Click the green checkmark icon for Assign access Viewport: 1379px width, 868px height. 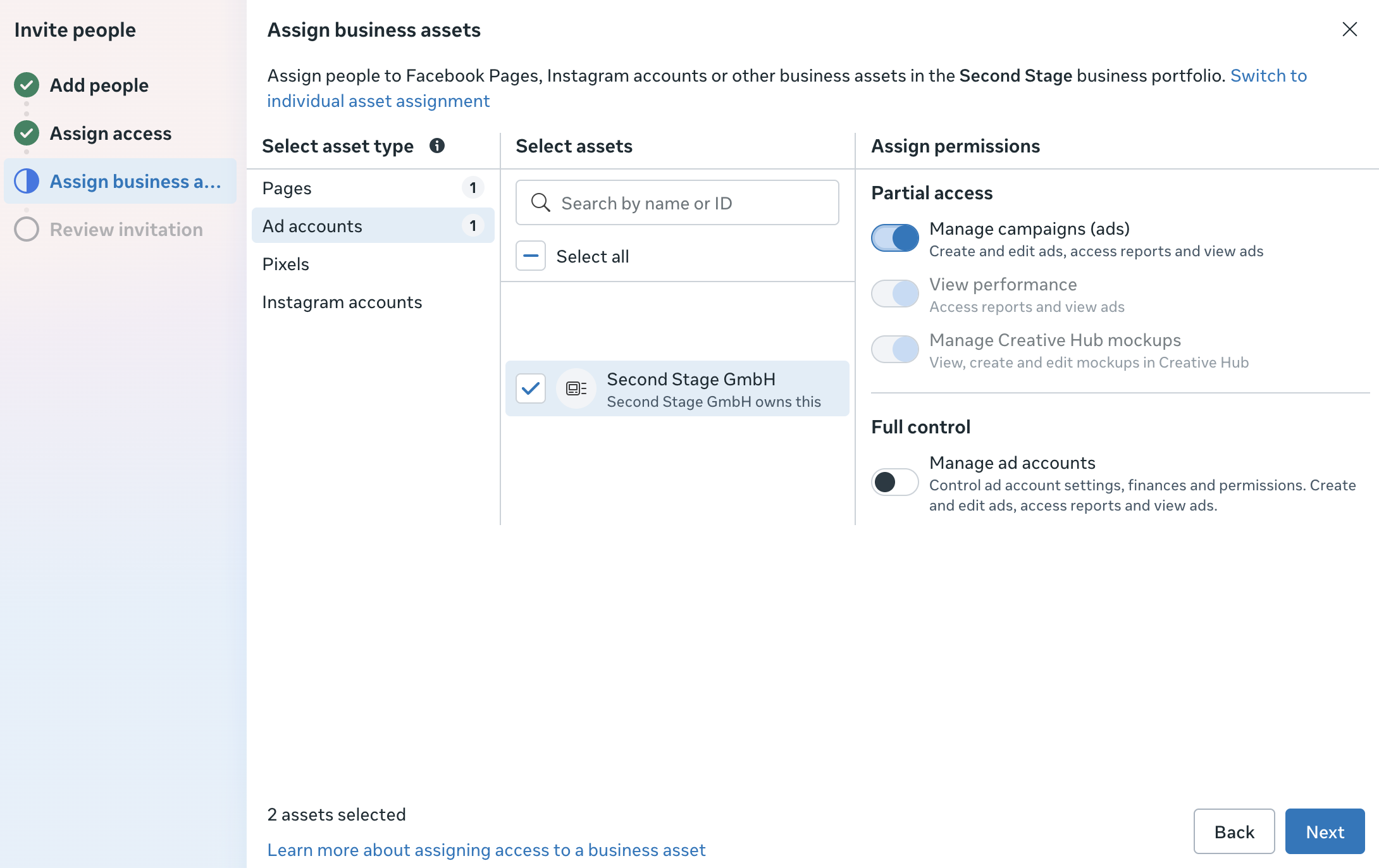27,133
